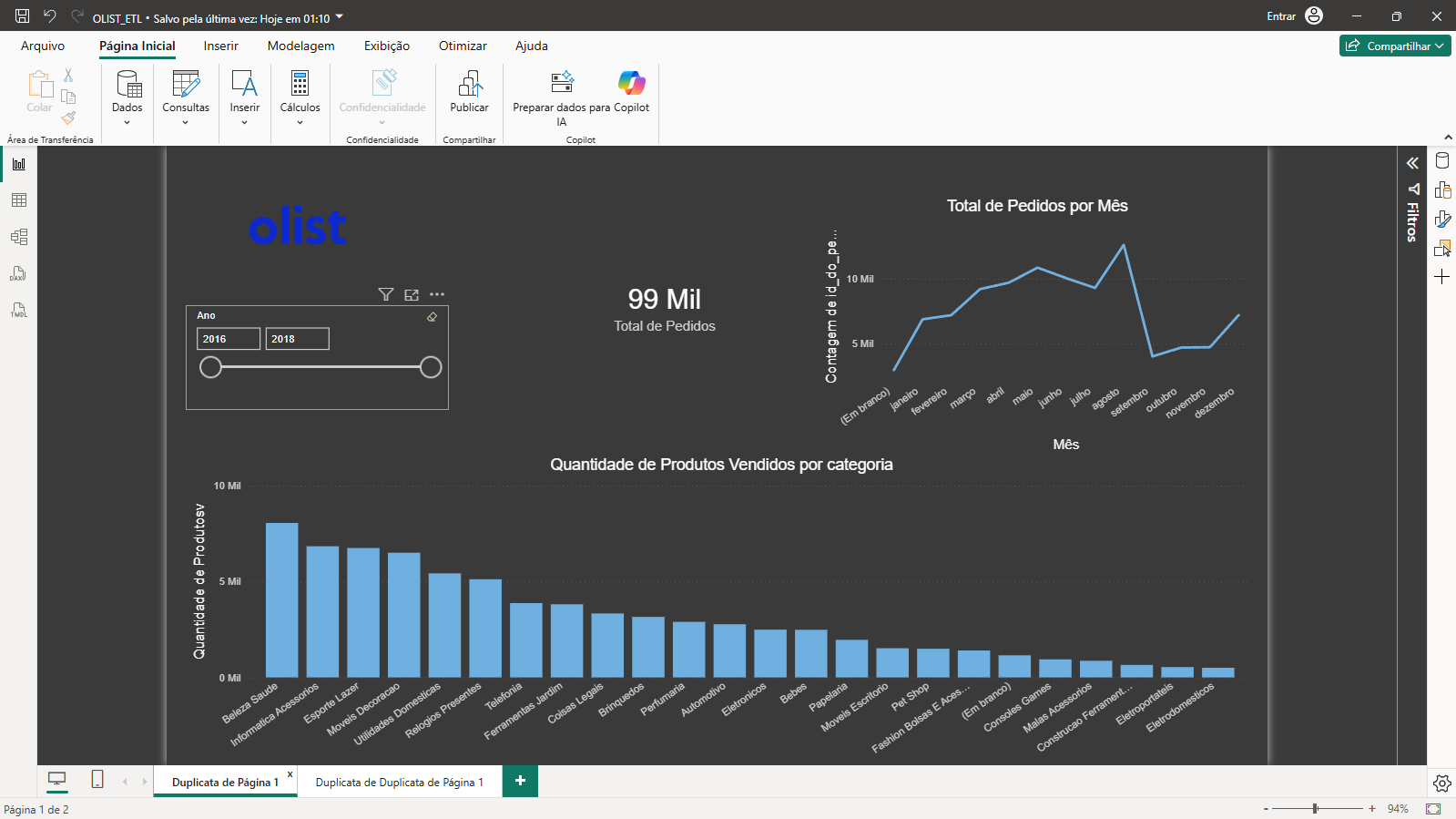Toggle fit to page button
This screenshot has height=819, width=1456.
coord(1433,809)
